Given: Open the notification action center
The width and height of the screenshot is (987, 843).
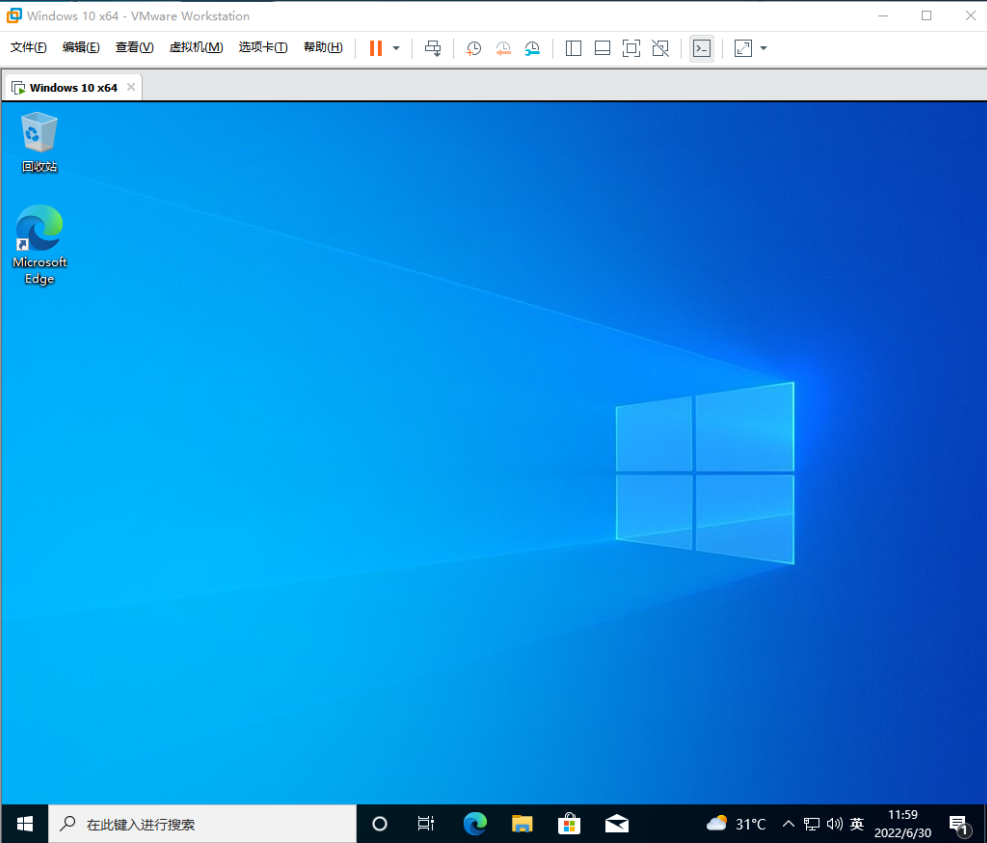Looking at the screenshot, I should point(959,823).
